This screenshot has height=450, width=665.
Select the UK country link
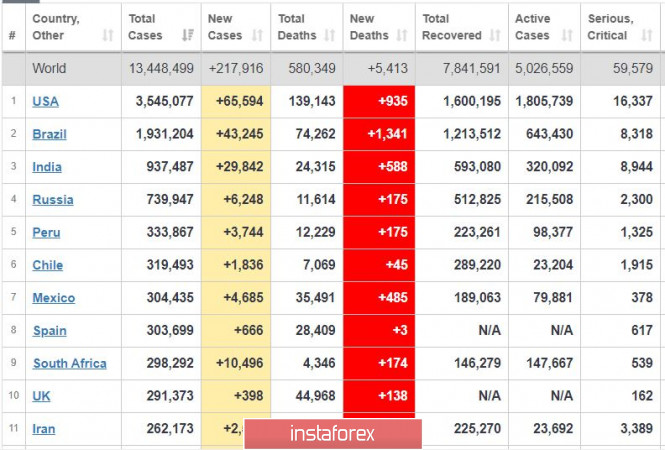tap(41, 396)
